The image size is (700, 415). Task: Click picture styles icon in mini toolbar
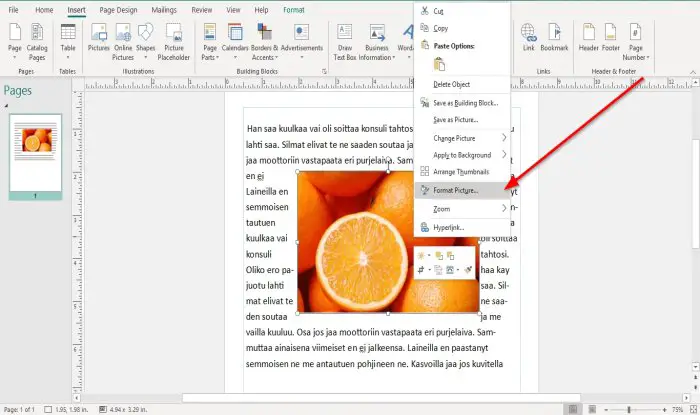pyautogui.click(x=450, y=270)
